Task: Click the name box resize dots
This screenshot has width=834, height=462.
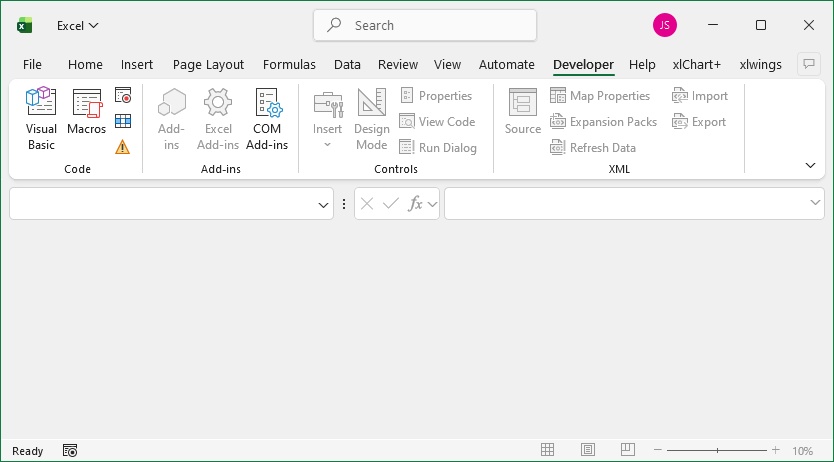Action: point(344,204)
